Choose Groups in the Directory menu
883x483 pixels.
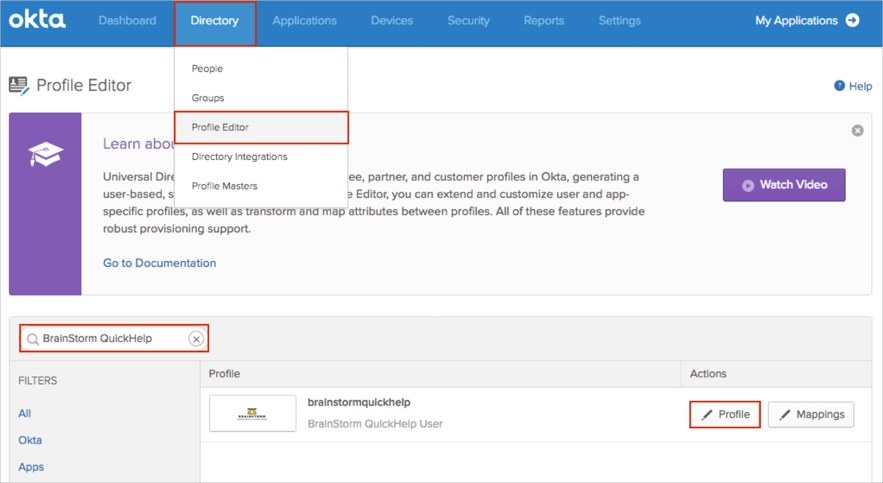tap(208, 98)
